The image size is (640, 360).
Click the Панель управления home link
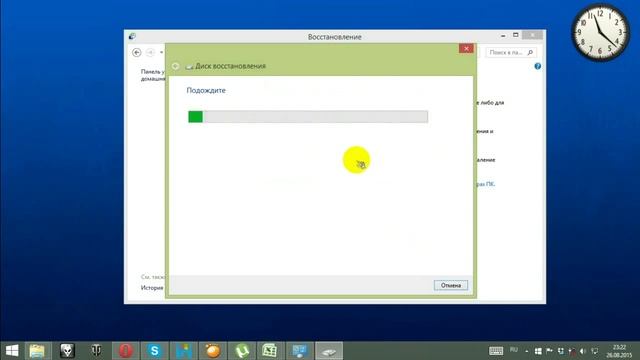click(153, 75)
